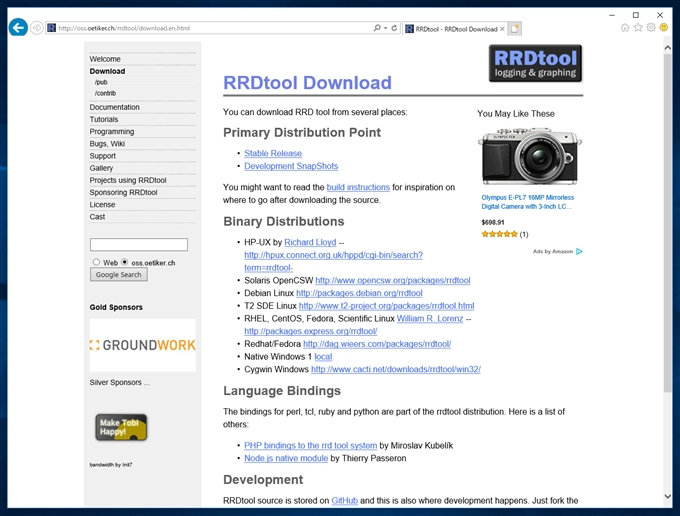Image resolution: width=680 pixels, height=516 pixels.
Task: Open Node.js native module link
Action: click(x=286, y=458)
